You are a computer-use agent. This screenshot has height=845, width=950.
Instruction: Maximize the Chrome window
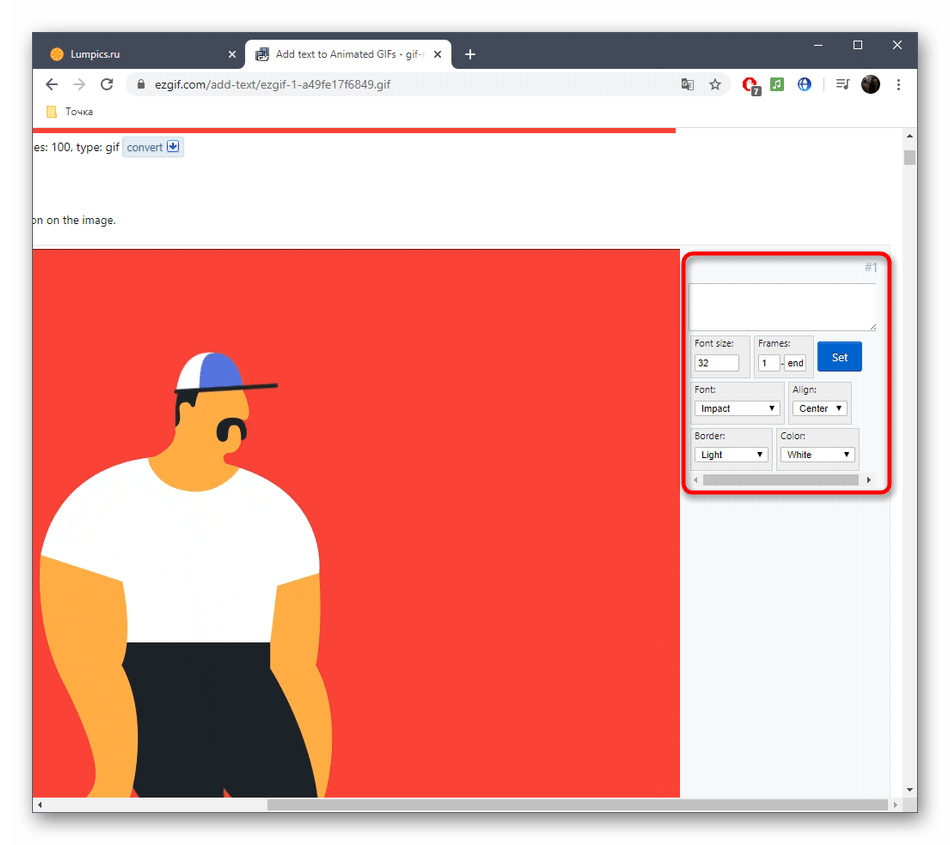click(857, 45)
